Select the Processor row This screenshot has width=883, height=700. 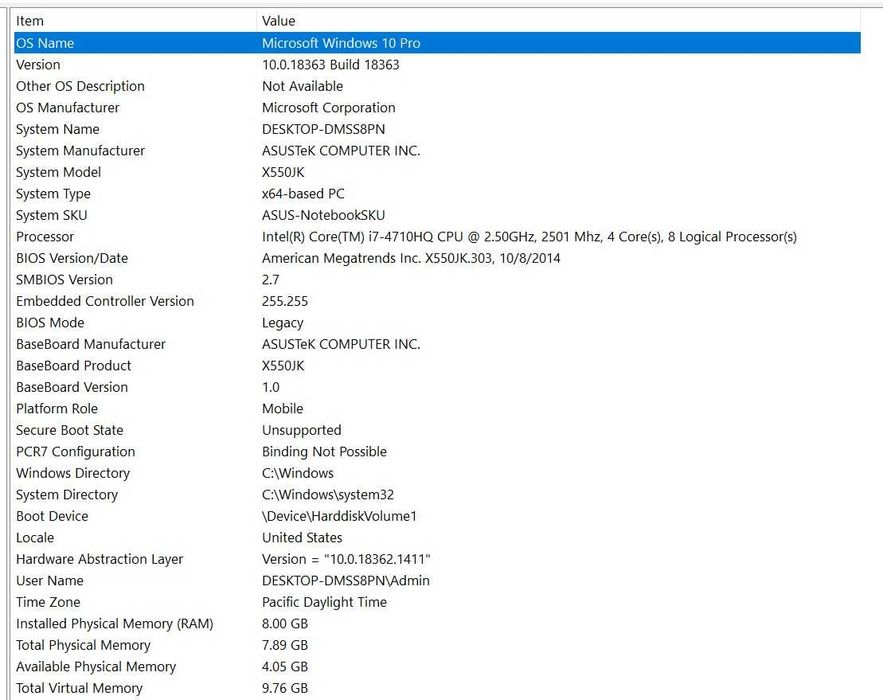437,237
